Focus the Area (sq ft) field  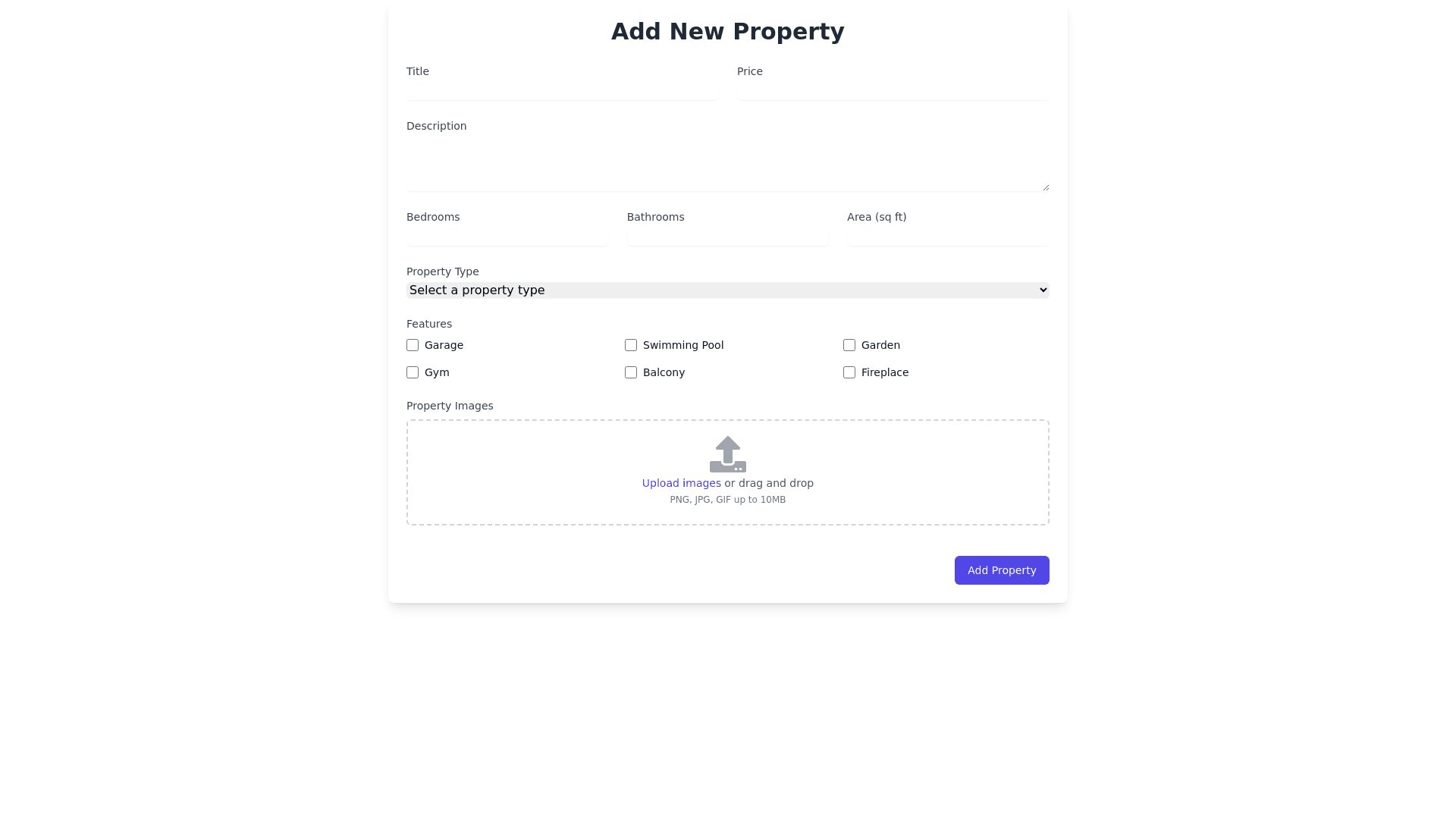coord(948,237)
